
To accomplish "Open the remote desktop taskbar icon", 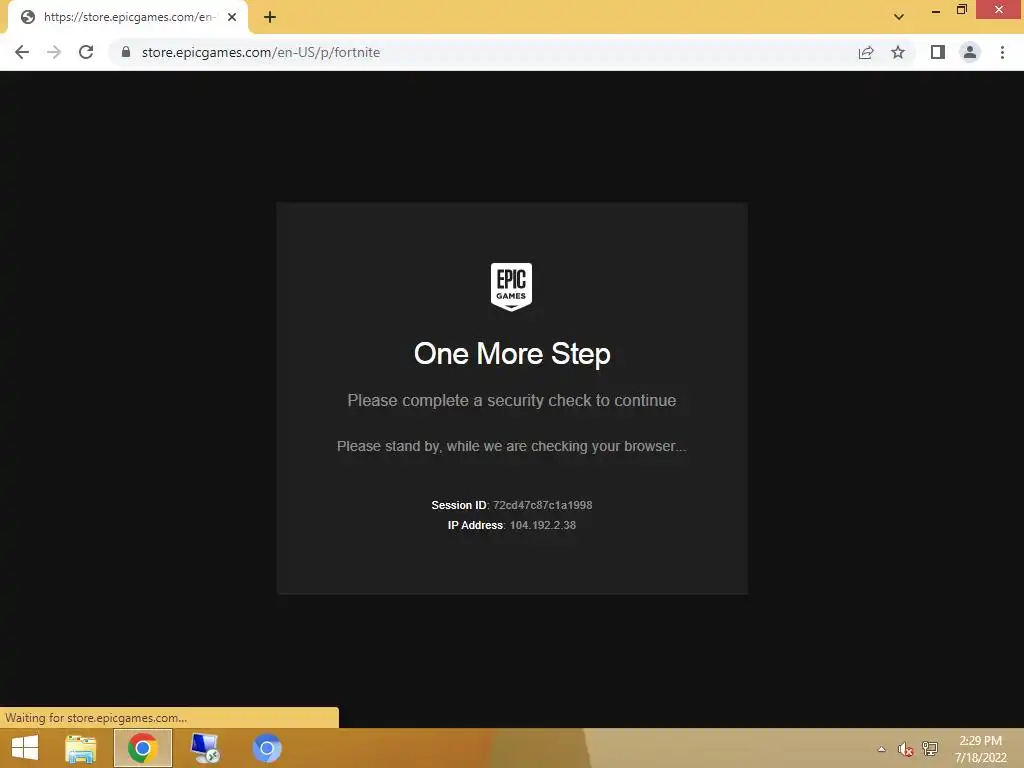I will point(204,748).
